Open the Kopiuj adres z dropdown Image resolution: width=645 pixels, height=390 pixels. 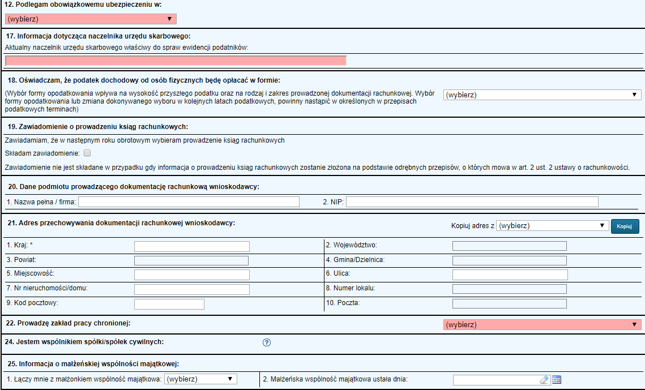[552, 226]
